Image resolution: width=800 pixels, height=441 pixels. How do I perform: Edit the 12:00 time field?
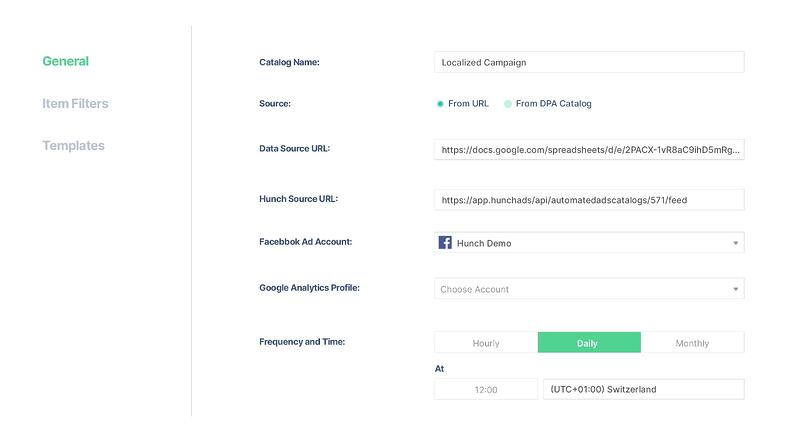(486, 389)
